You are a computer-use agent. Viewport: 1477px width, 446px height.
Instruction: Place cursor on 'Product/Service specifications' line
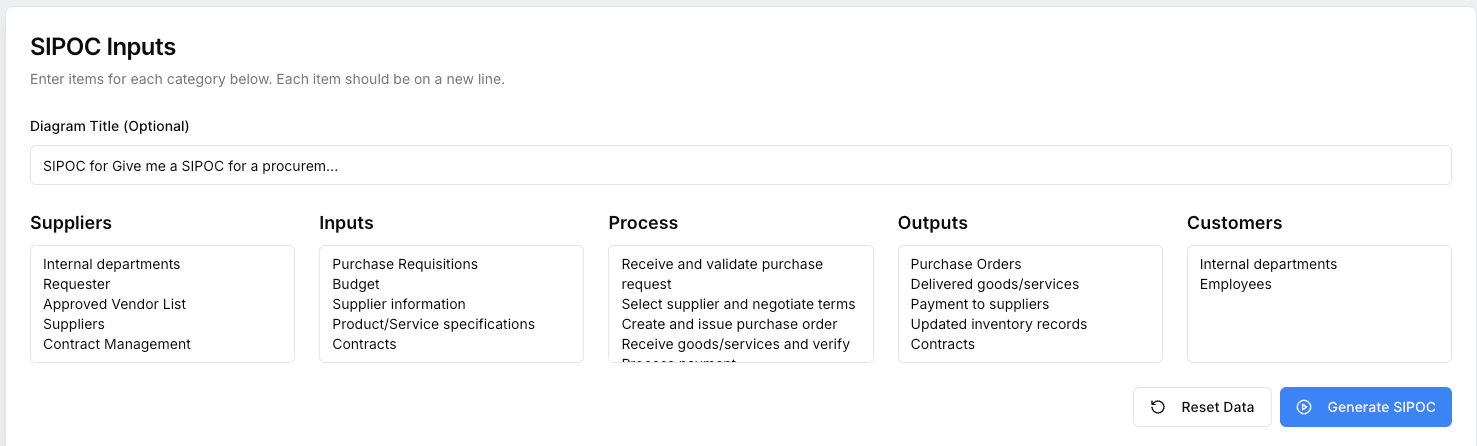point(434,324)
